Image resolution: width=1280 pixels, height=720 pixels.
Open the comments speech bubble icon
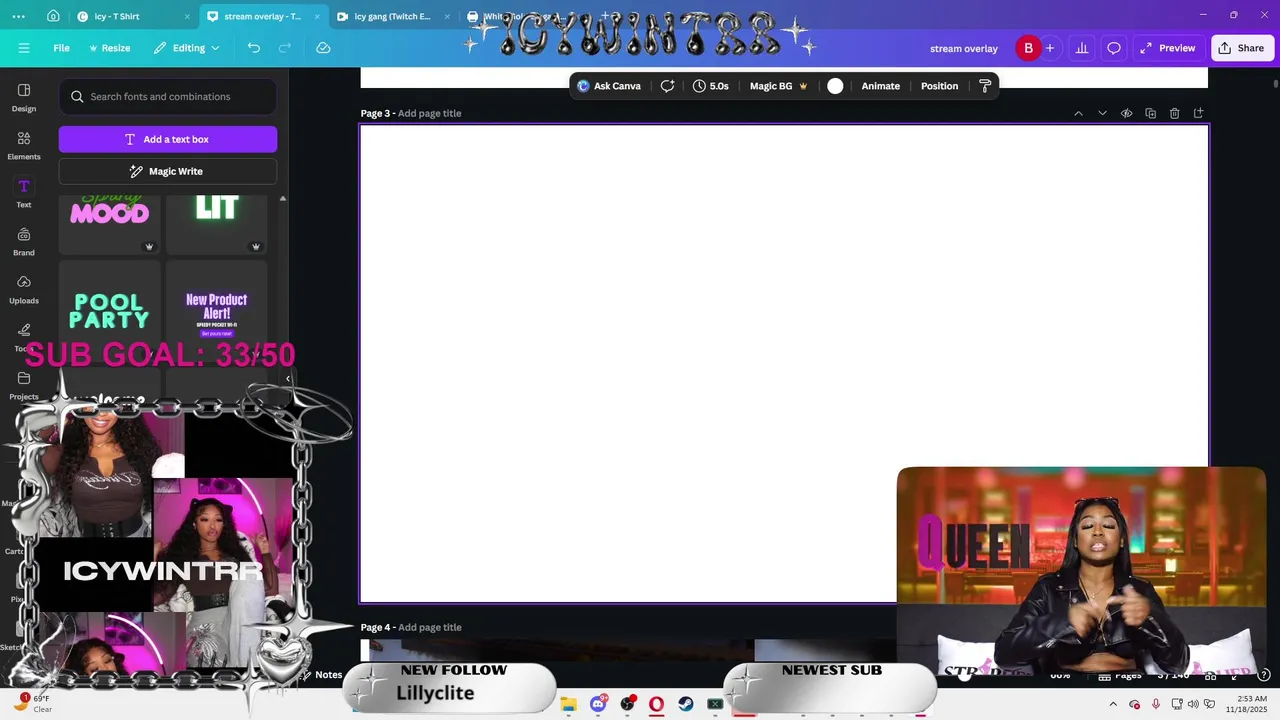coord(1113,48)
